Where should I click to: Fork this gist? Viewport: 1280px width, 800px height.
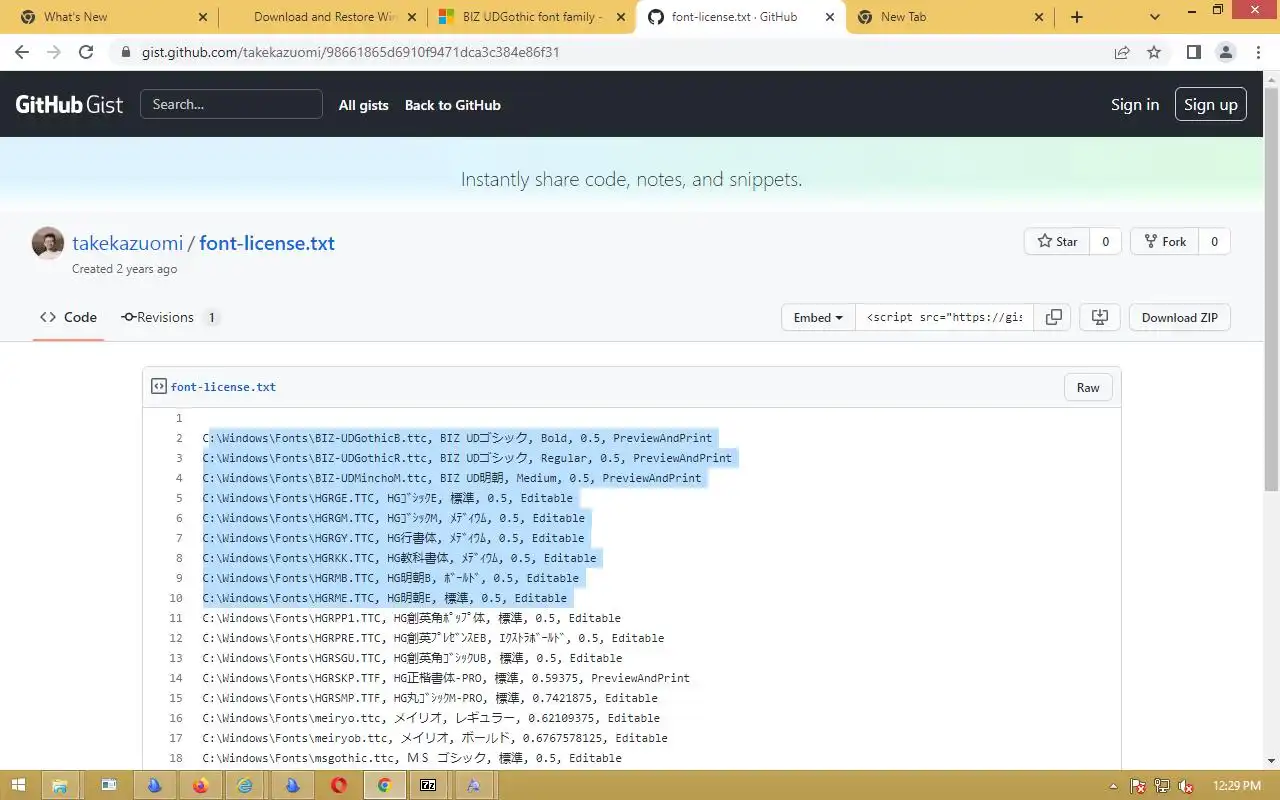tap(1164, 241)
